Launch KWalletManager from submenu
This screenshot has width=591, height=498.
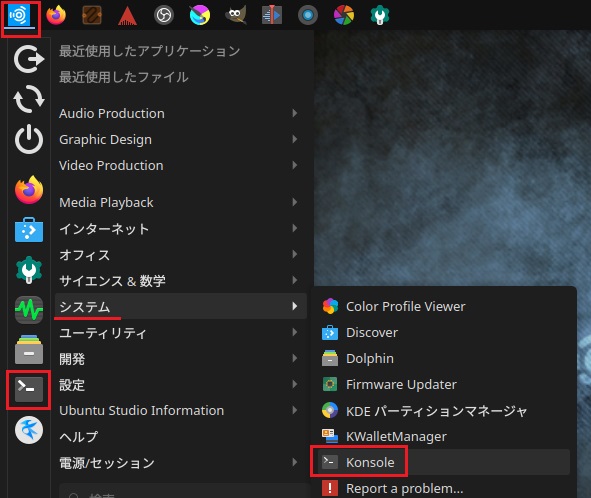(443, 437)
